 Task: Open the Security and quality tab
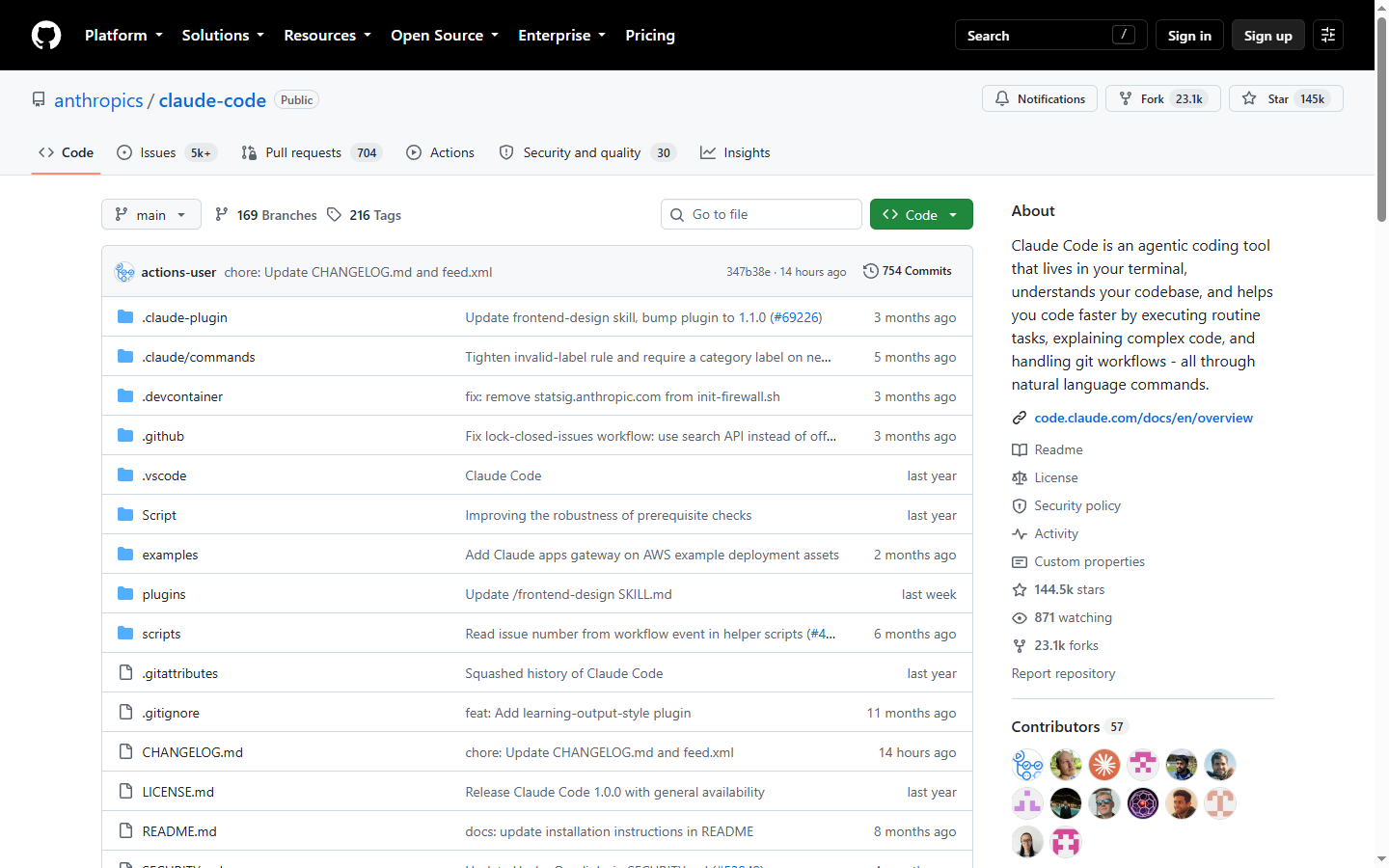point(587,152)
